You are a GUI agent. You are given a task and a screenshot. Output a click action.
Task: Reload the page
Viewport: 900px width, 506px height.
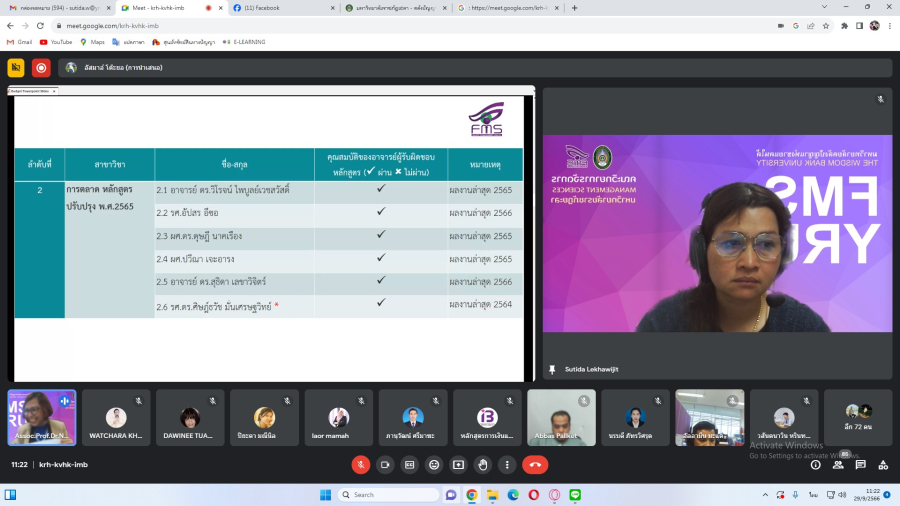(x=40, y=26)
